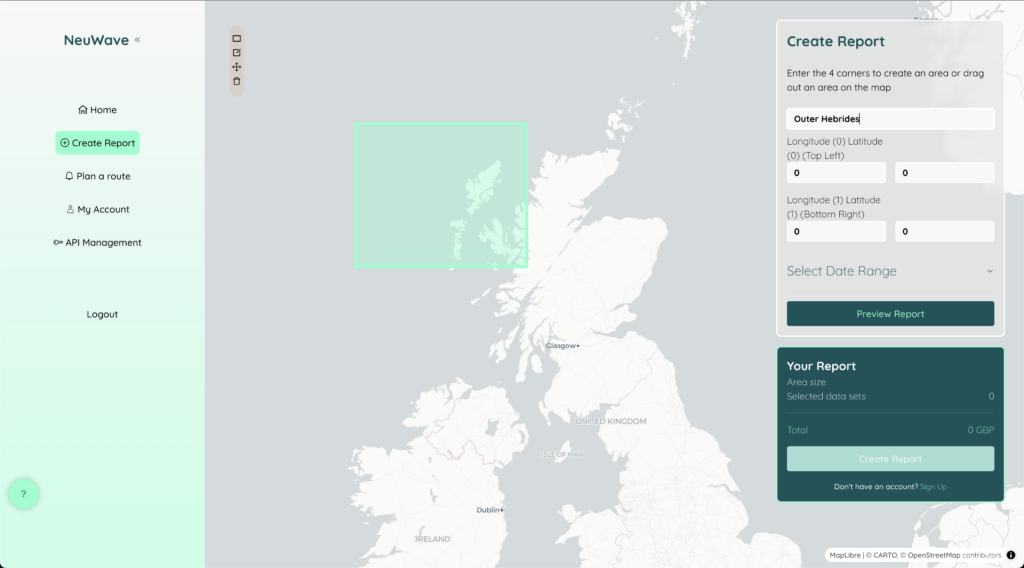Open My Account page
The image size is (1024, 568).
click(x=97, y=209)
